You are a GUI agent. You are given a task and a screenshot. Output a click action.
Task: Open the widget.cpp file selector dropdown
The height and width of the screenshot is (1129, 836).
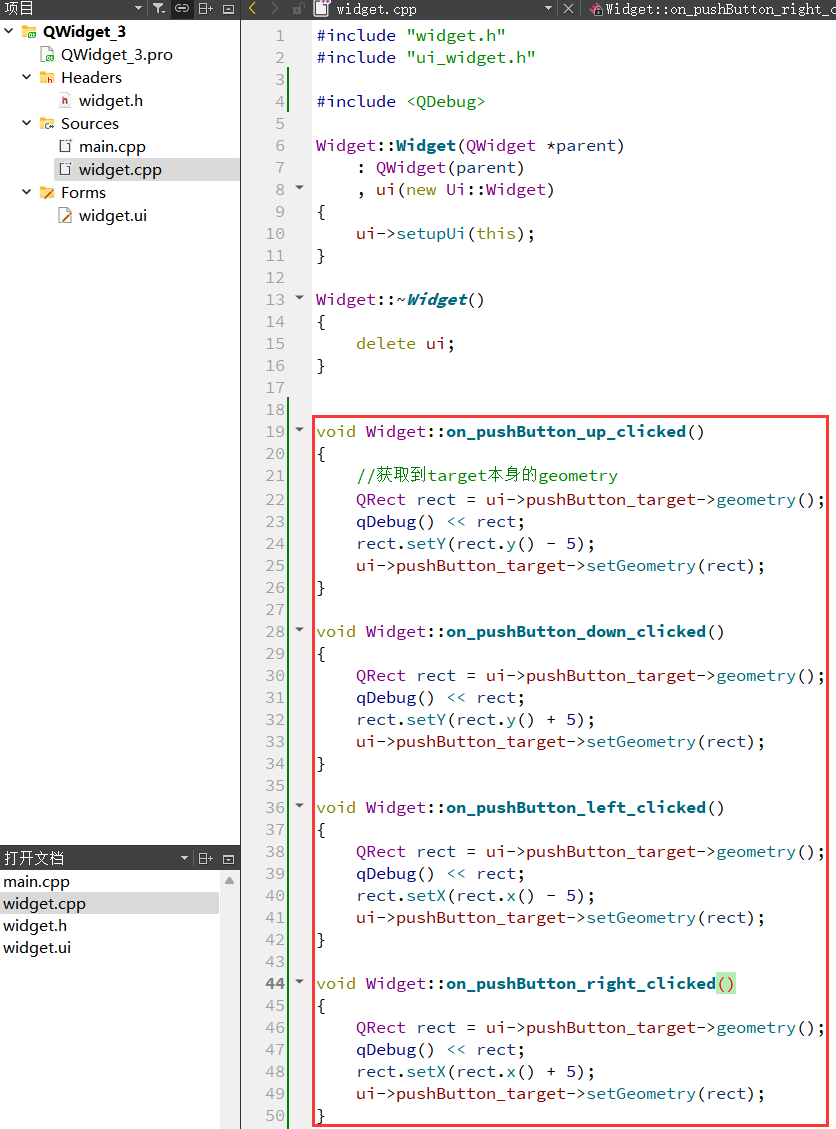548,9
